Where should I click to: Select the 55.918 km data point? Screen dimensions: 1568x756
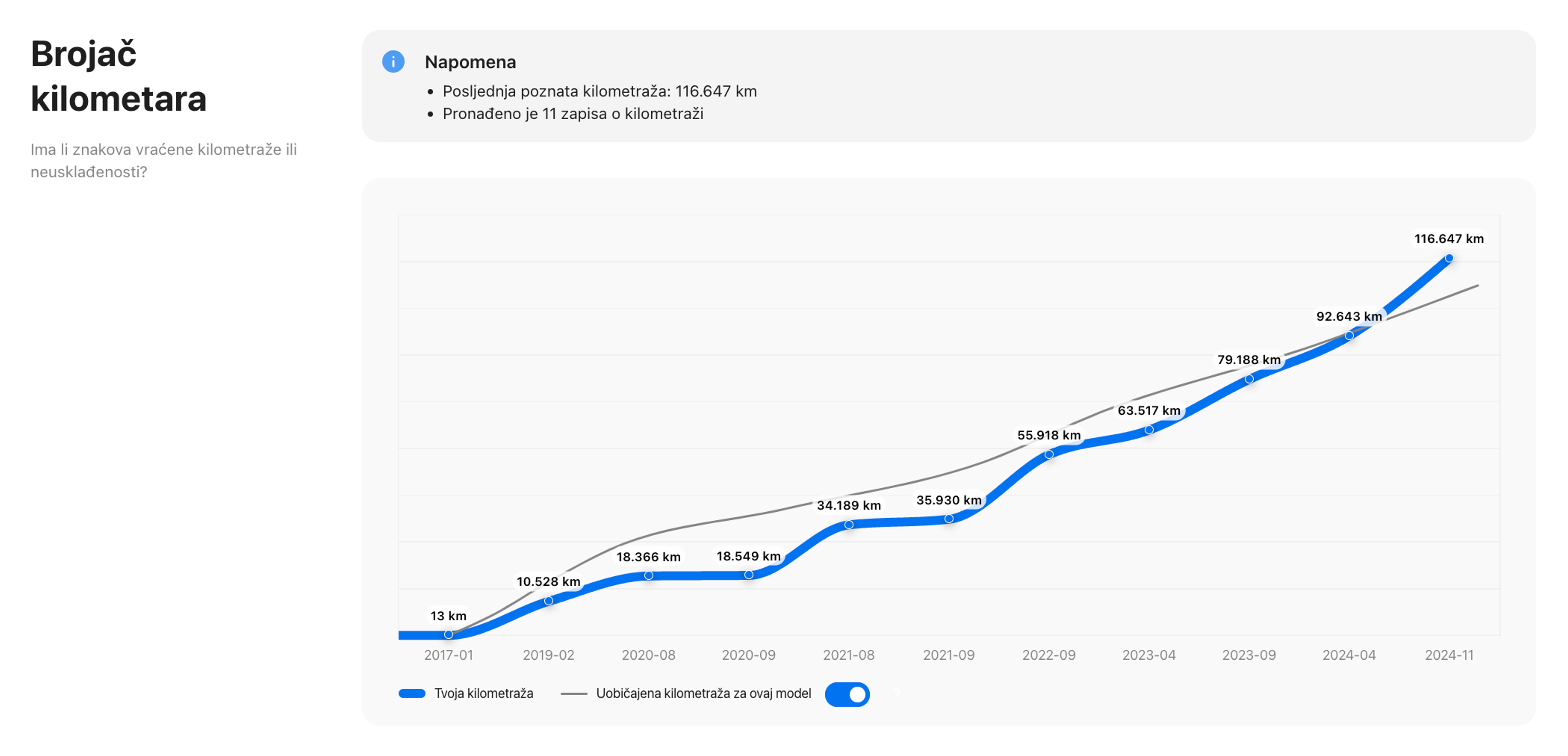tap(1049, 454)
